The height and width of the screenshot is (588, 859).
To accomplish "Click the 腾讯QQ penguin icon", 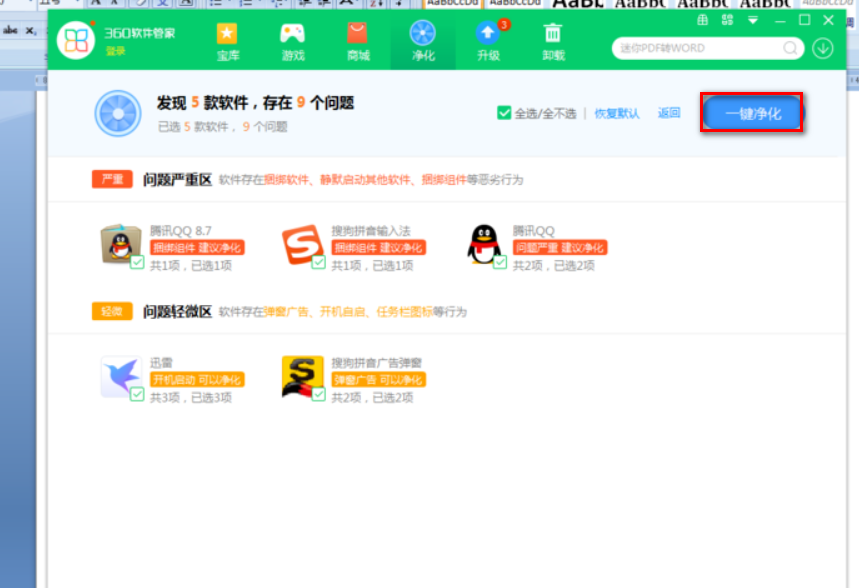I will click(x=484, y=244).
